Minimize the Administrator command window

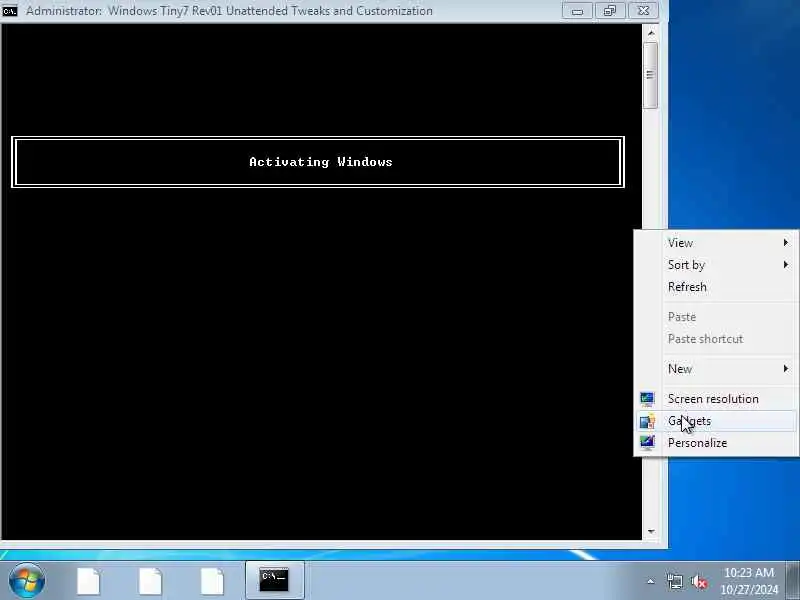click(x=577, y=11)
